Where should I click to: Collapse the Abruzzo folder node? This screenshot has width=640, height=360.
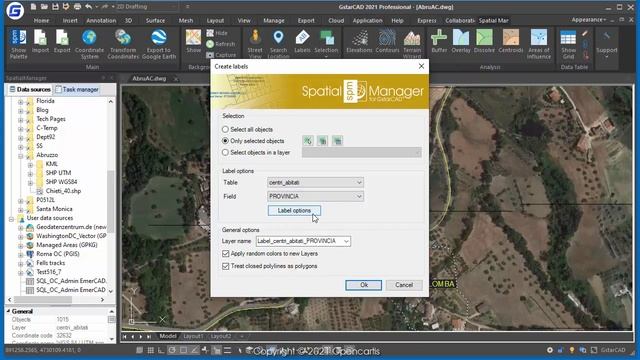coord(20,156)
